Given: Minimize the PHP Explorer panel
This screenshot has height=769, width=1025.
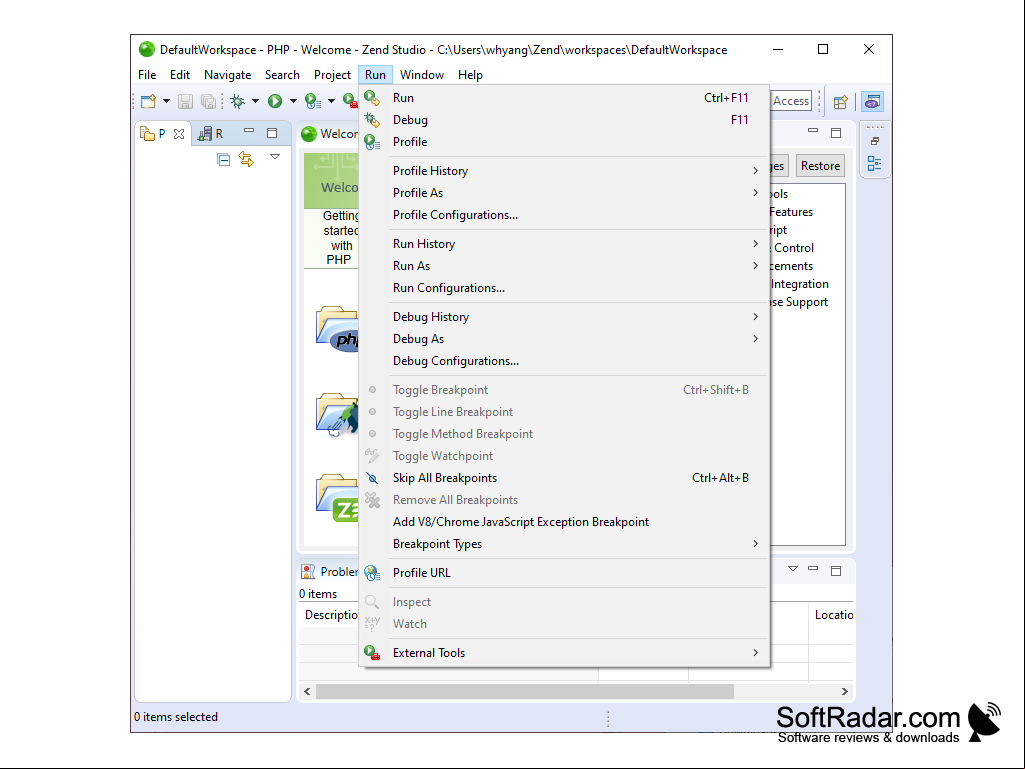Looking at the screenshot, I should 249,131.
